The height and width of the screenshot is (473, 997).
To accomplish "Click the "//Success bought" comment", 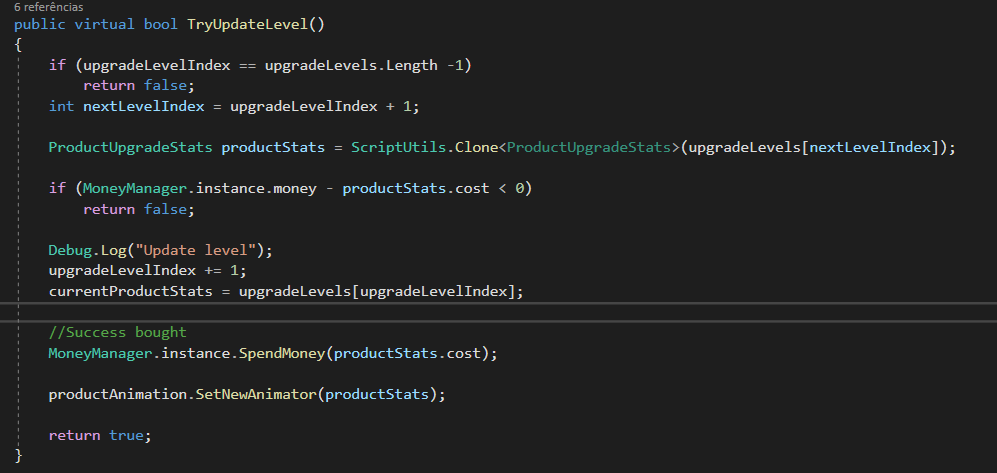I will [118, 332].
